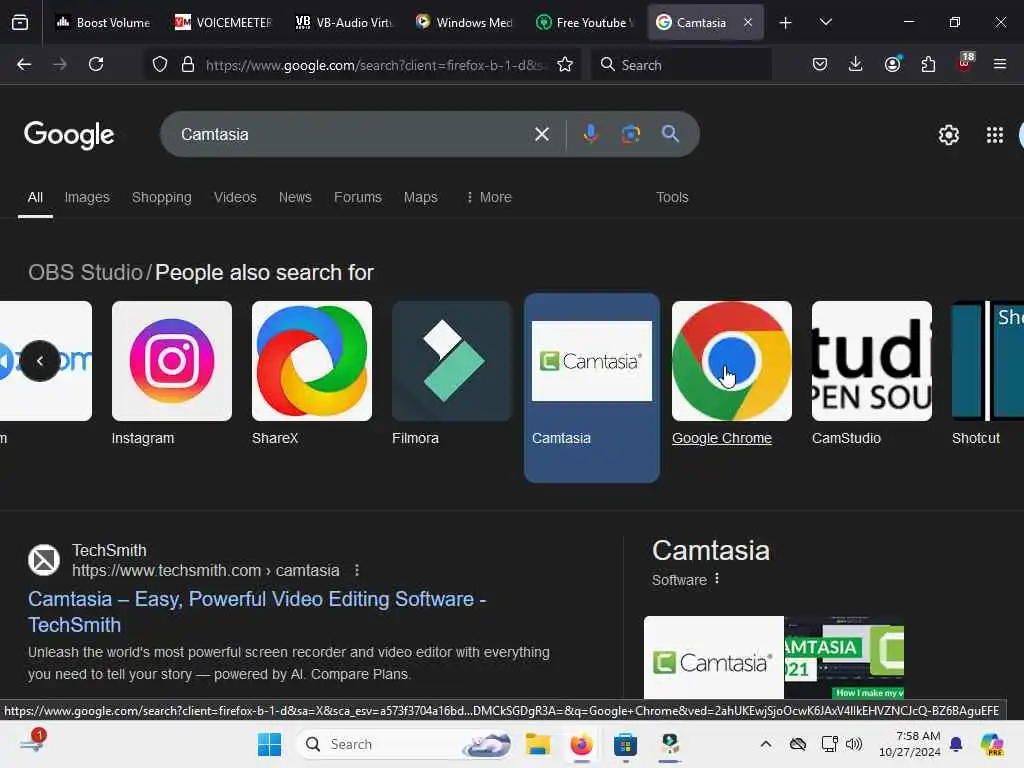Screen dimensions: 1024x768
Task: Bookmark this page with star icon
Action: [565, 64]
